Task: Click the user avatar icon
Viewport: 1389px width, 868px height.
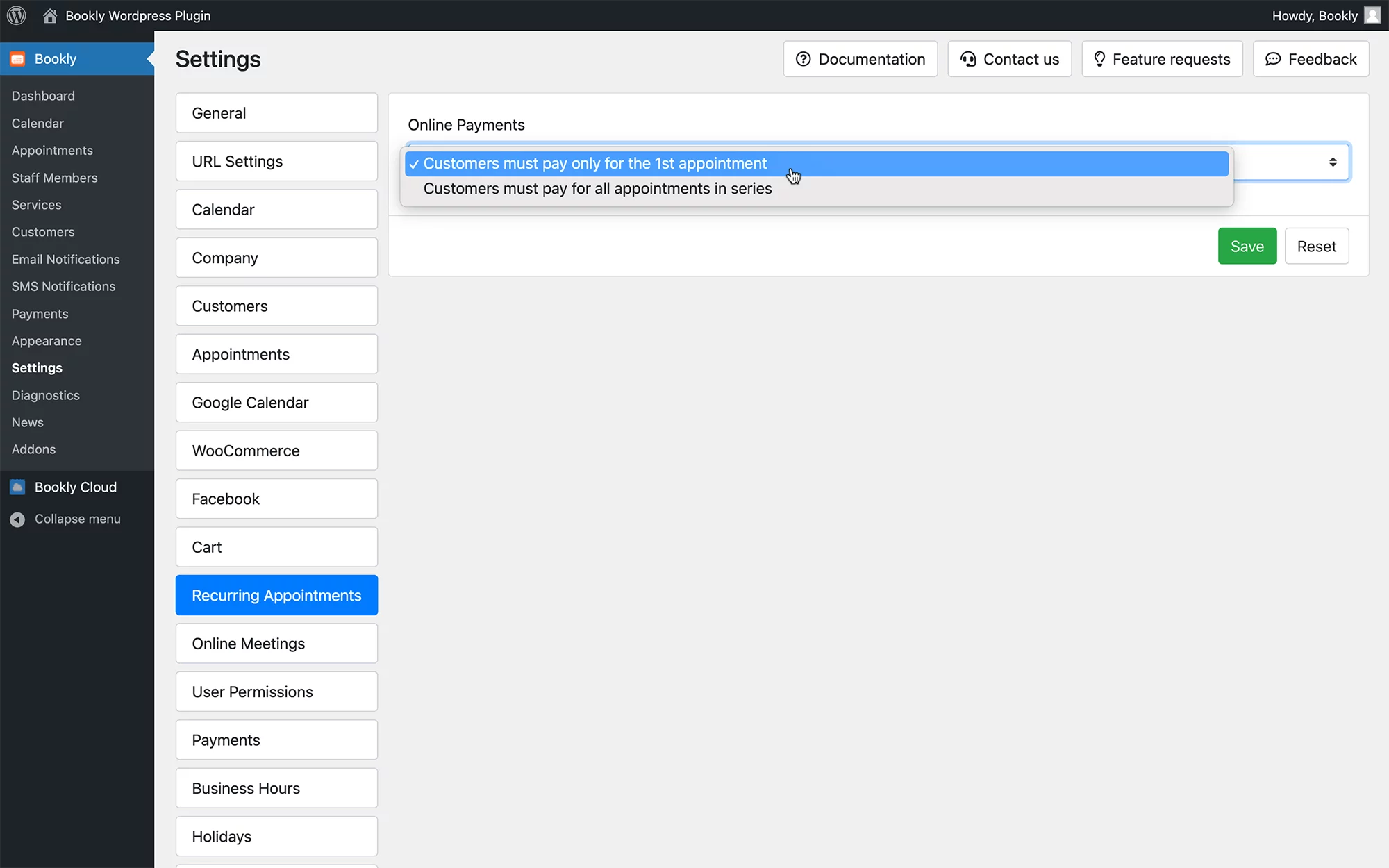Action: (1372, 15)
